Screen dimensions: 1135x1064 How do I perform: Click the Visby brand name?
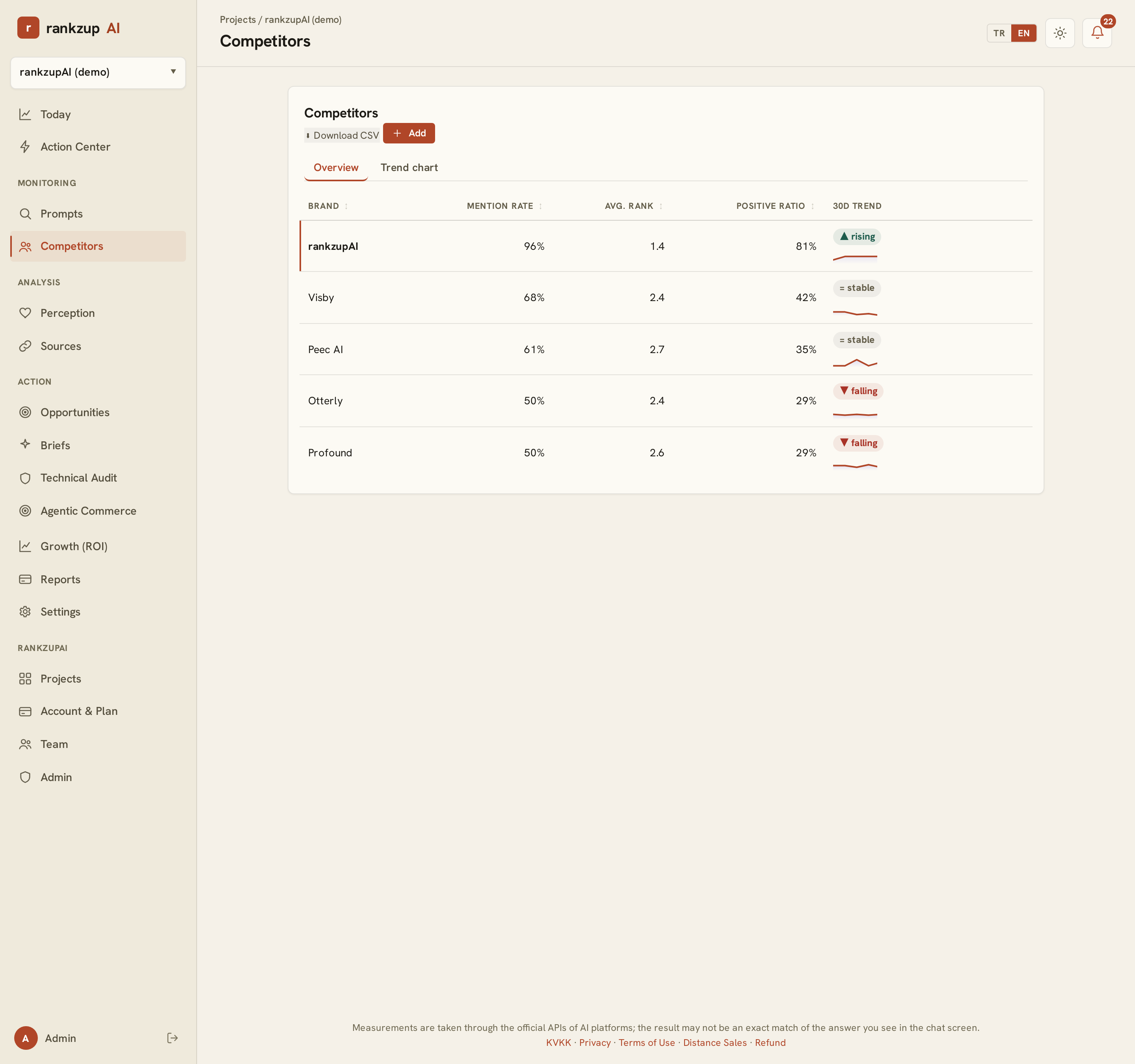[321, 298]
